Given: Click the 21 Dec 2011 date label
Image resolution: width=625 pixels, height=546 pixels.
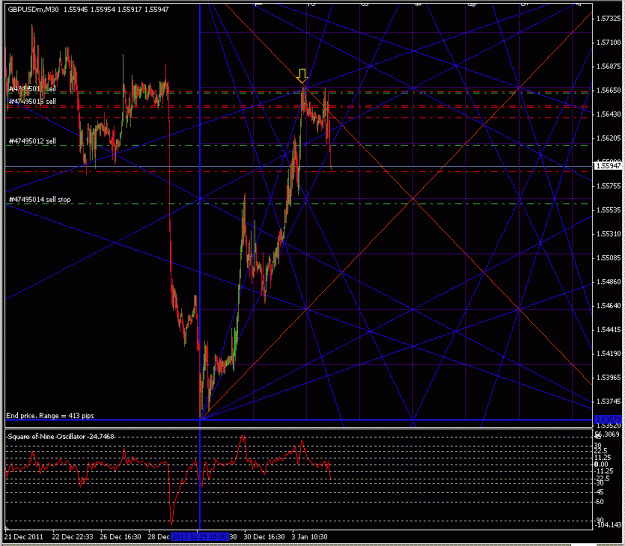Looking at the screenshot, I should click(24, 536).
